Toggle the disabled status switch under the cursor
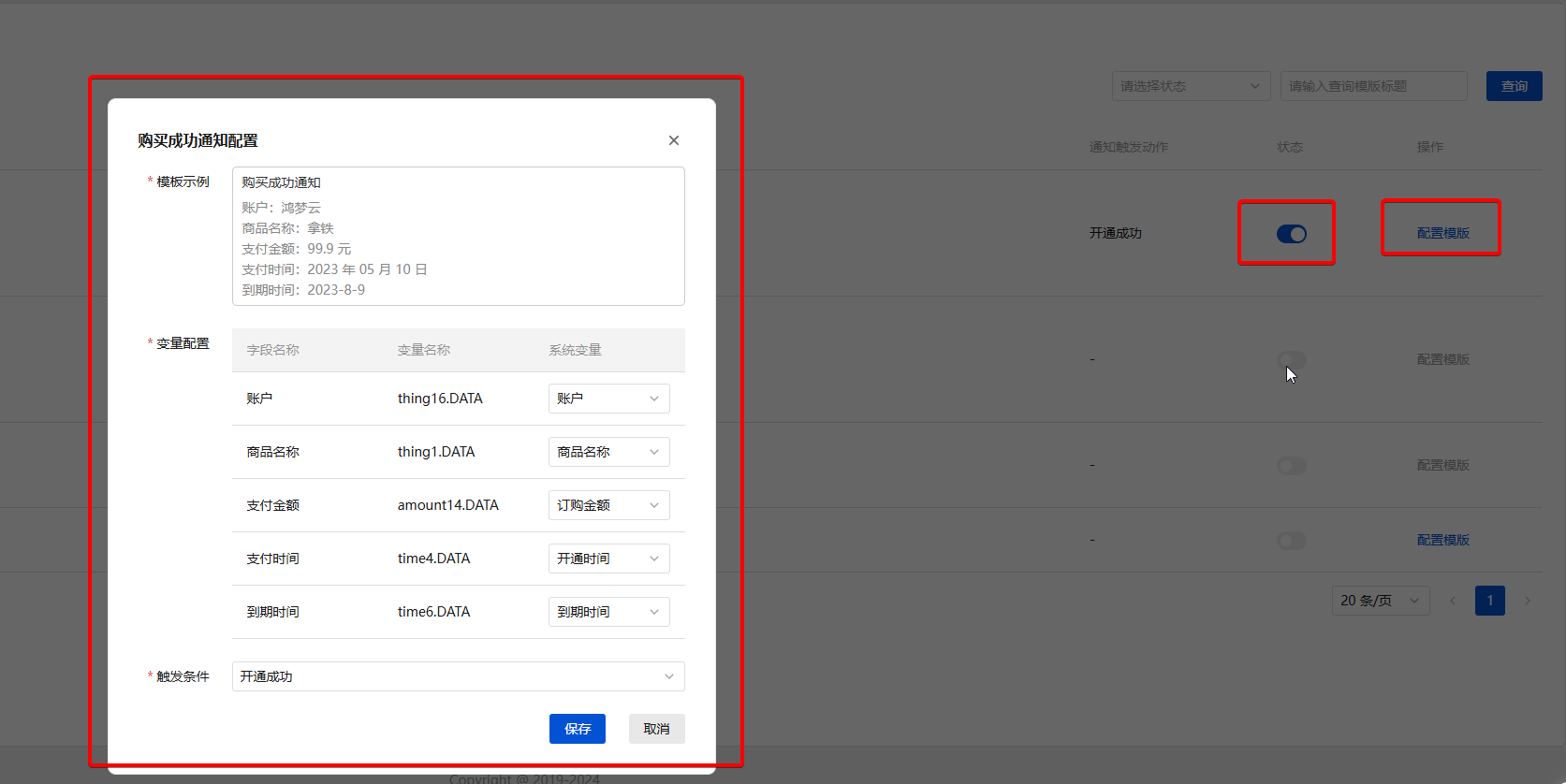This screenshot has width=1566, height=784. click(x=1292, y=360)
